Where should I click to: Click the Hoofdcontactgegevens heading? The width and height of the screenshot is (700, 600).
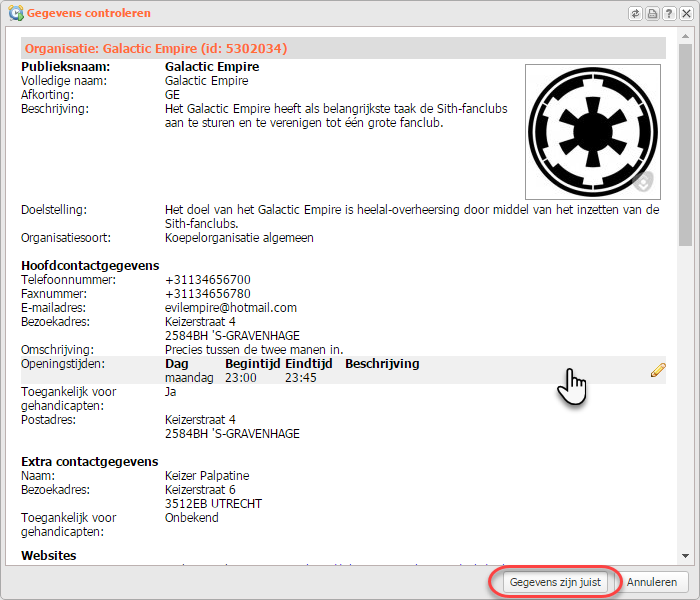90,266
